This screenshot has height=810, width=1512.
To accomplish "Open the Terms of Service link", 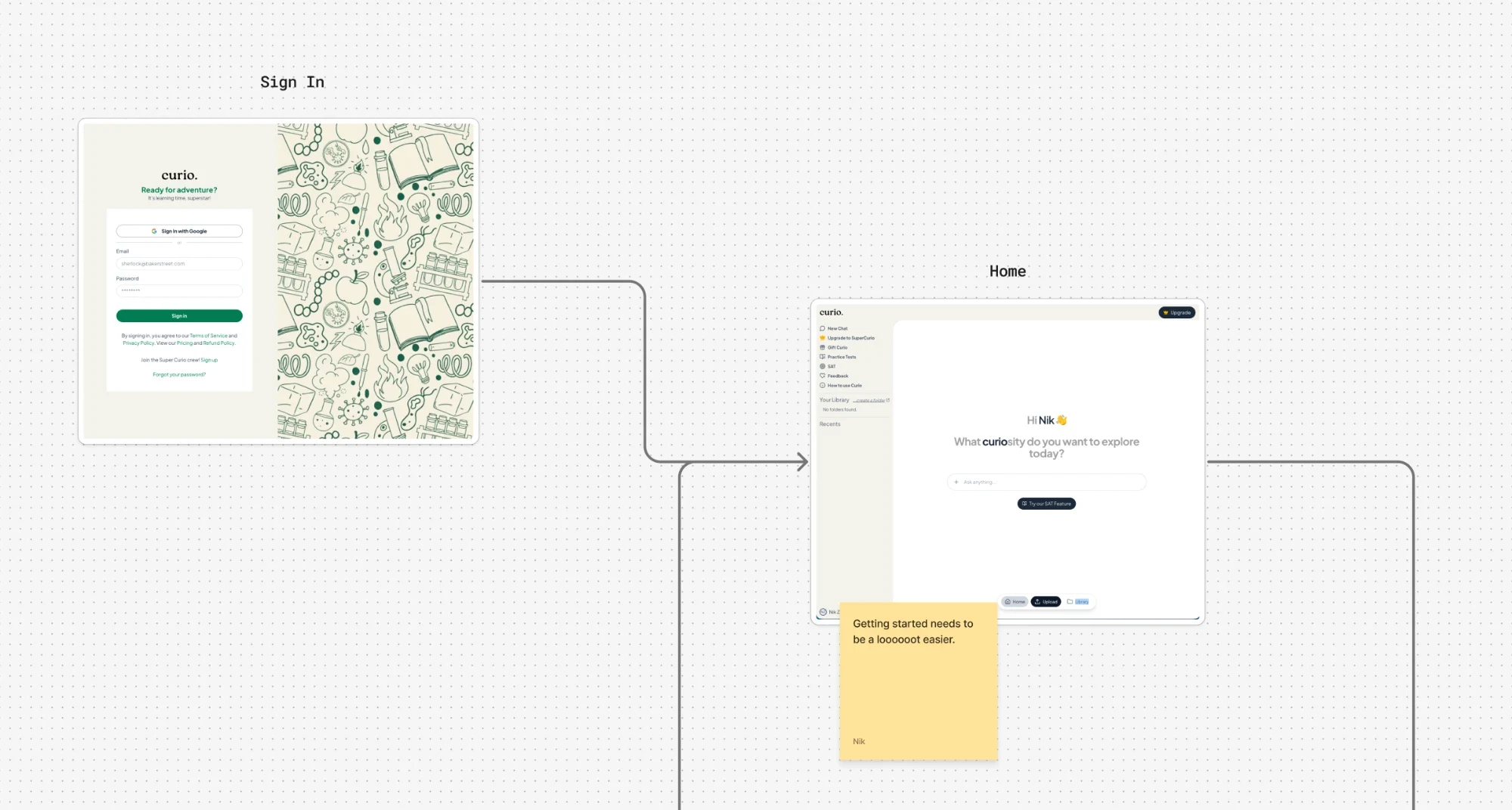I will 209,336.
